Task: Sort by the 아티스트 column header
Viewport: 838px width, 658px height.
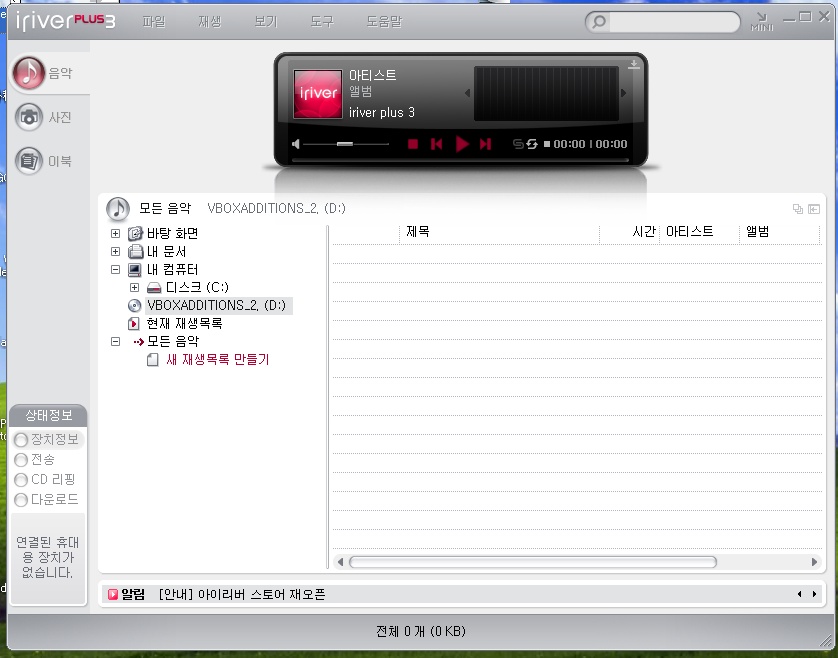Action: click(x=700, y=232)
